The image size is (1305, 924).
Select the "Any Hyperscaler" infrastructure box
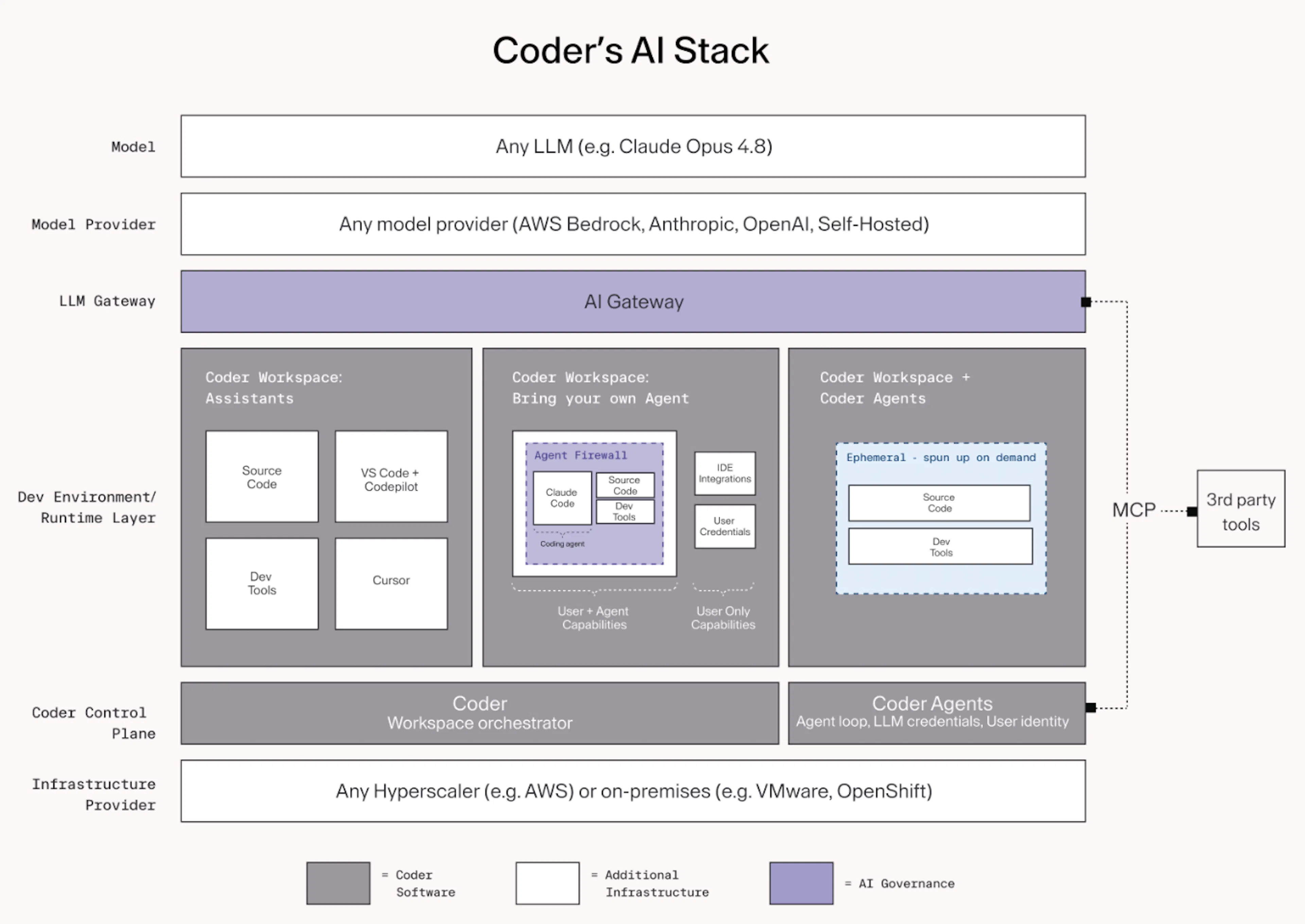point(633,791)
